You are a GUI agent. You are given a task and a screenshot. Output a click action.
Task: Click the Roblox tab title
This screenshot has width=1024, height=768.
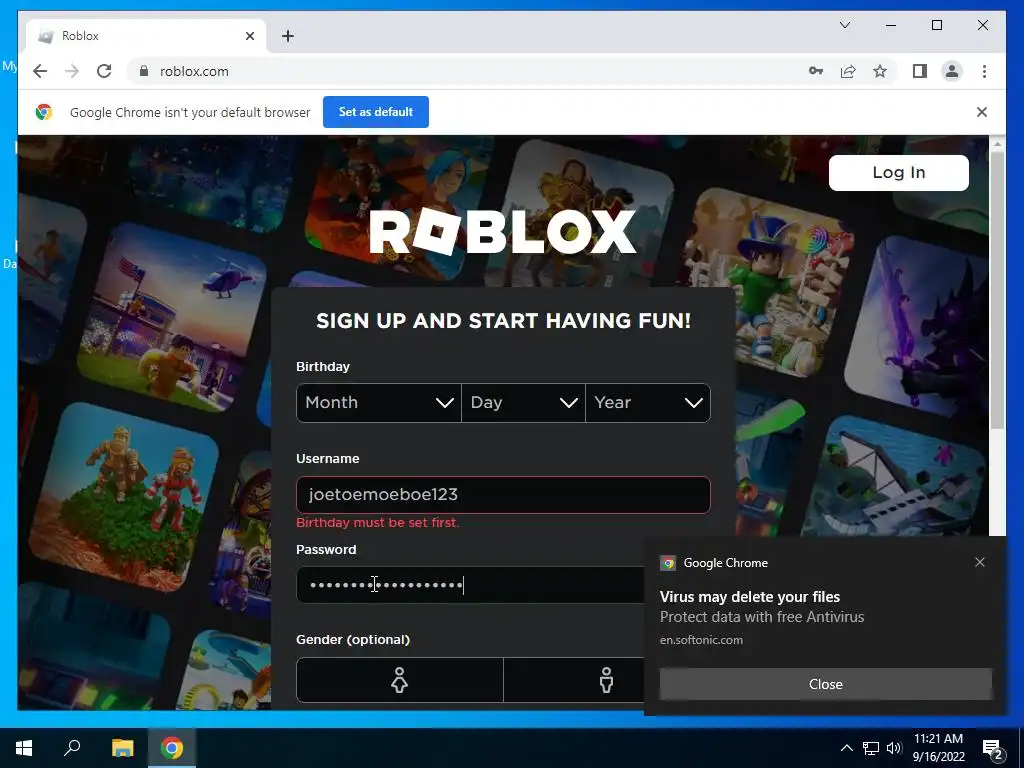(x=80, y=36)
